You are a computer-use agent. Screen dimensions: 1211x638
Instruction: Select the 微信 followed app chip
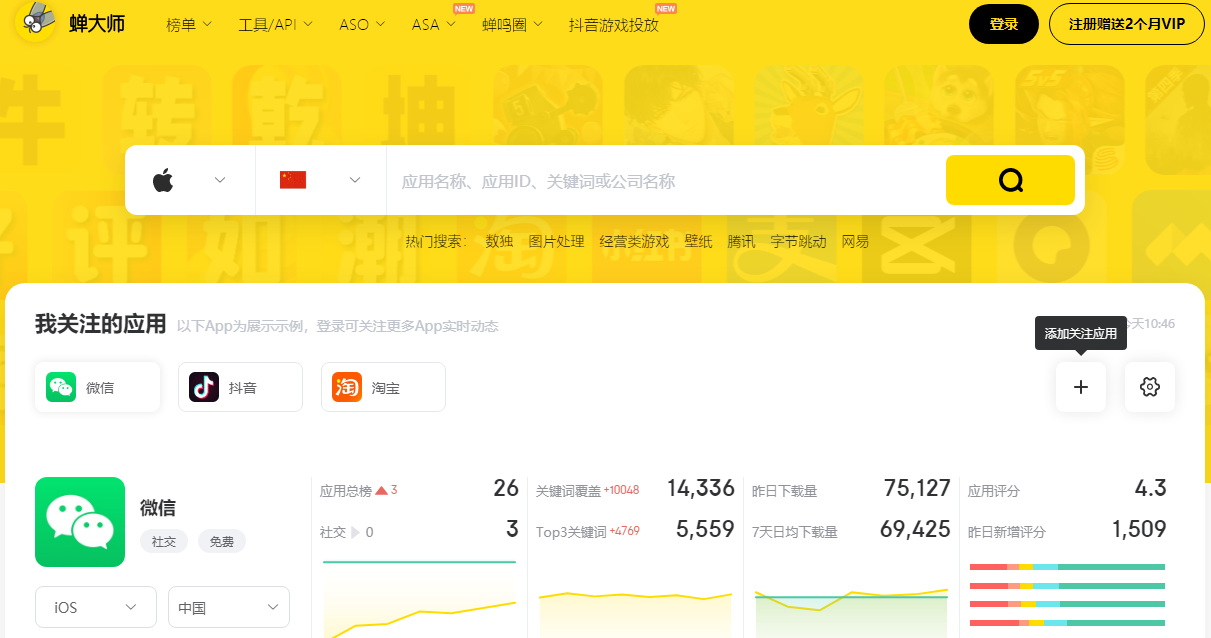point(97,387)
